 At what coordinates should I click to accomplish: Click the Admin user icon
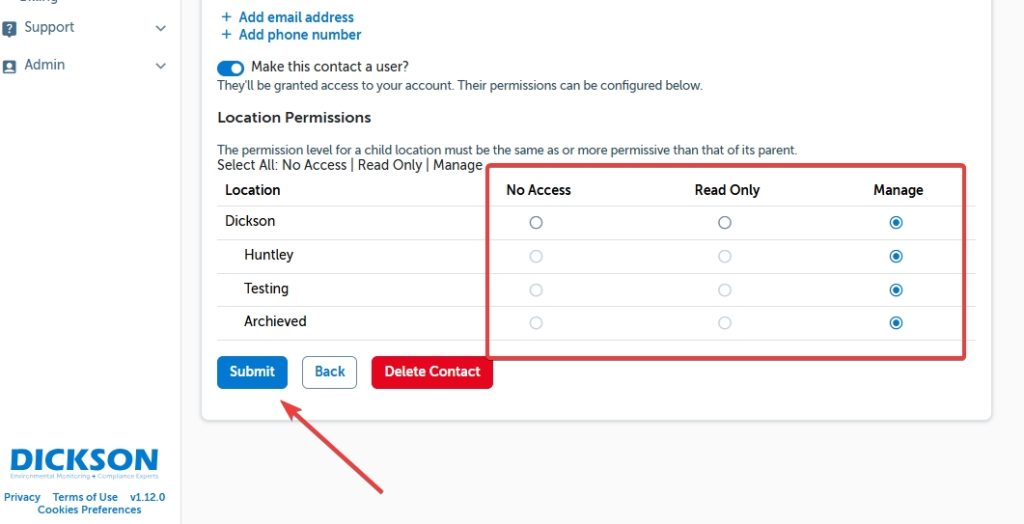point(10,66)
